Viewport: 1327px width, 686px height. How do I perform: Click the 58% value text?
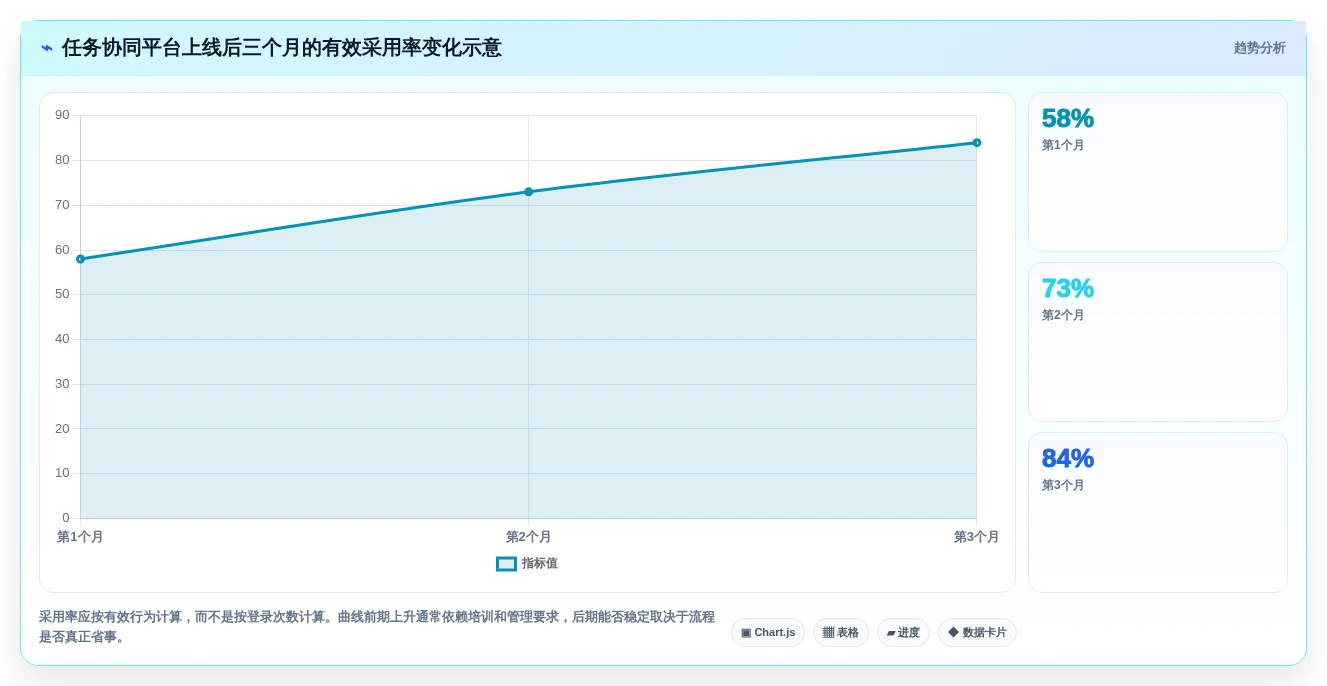[x=1068, y=119]
